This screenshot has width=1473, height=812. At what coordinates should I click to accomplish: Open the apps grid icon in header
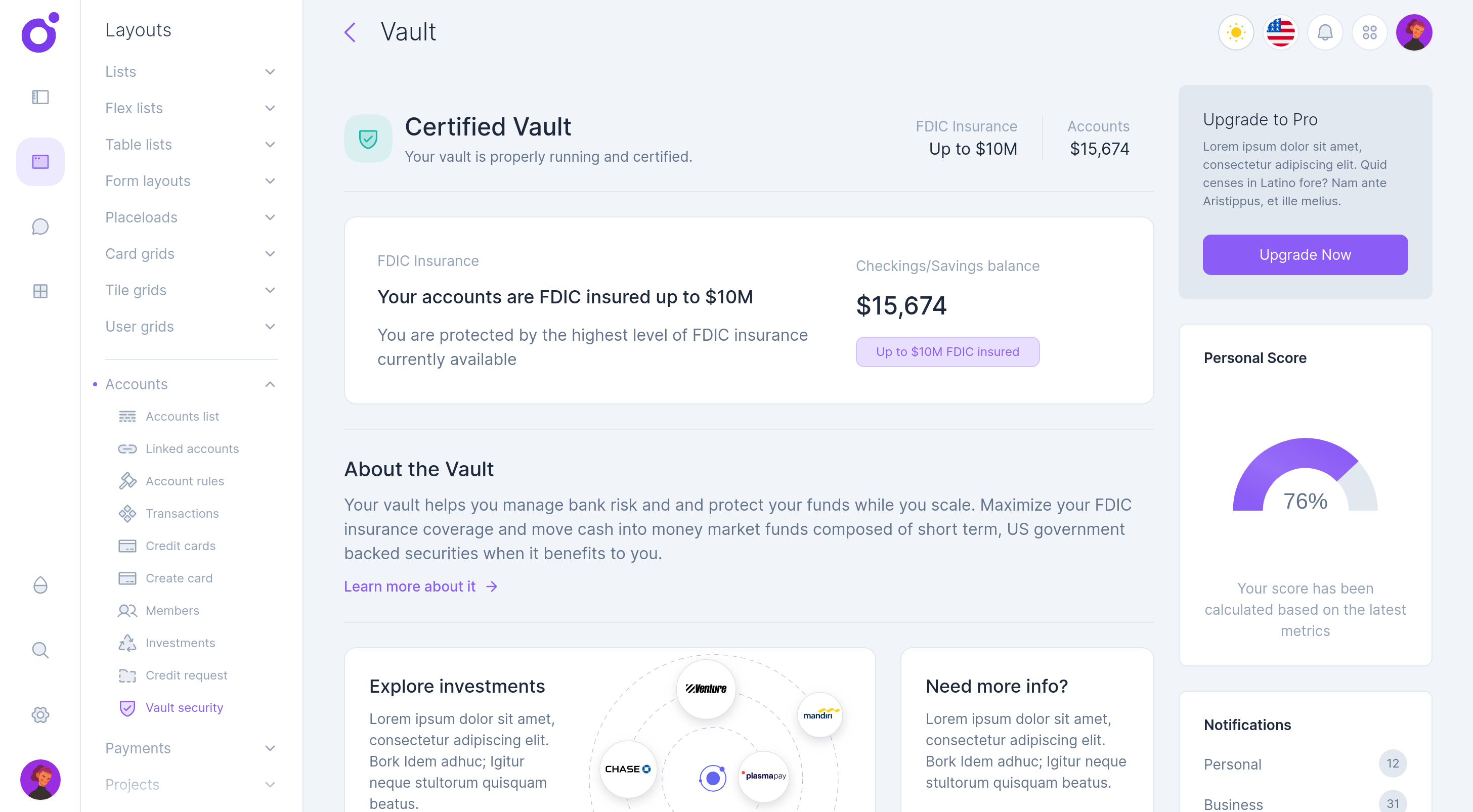1369,32
